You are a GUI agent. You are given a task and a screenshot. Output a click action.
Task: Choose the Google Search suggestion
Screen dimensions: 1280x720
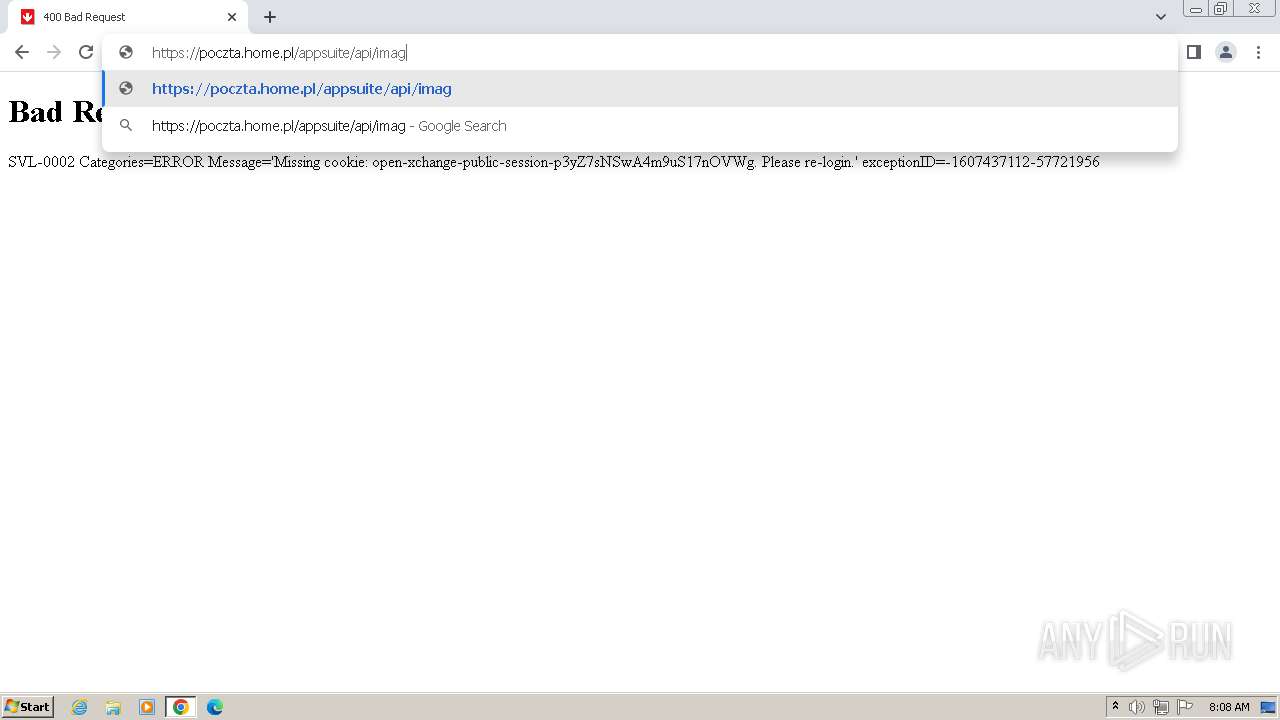pyautogui.click(x=640, y=126)
